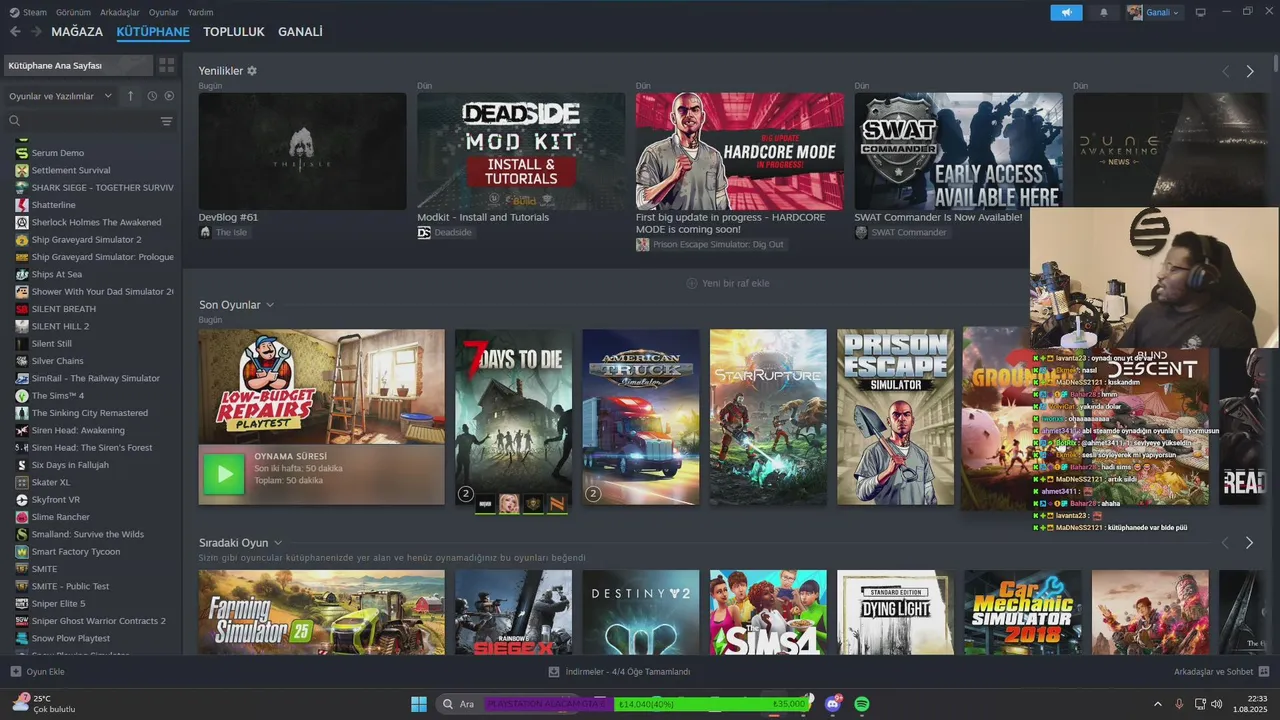Open Arkadaşlar ve Sohbet
This screenshot has width=1280, height=720.
[x=1222, y=672]
